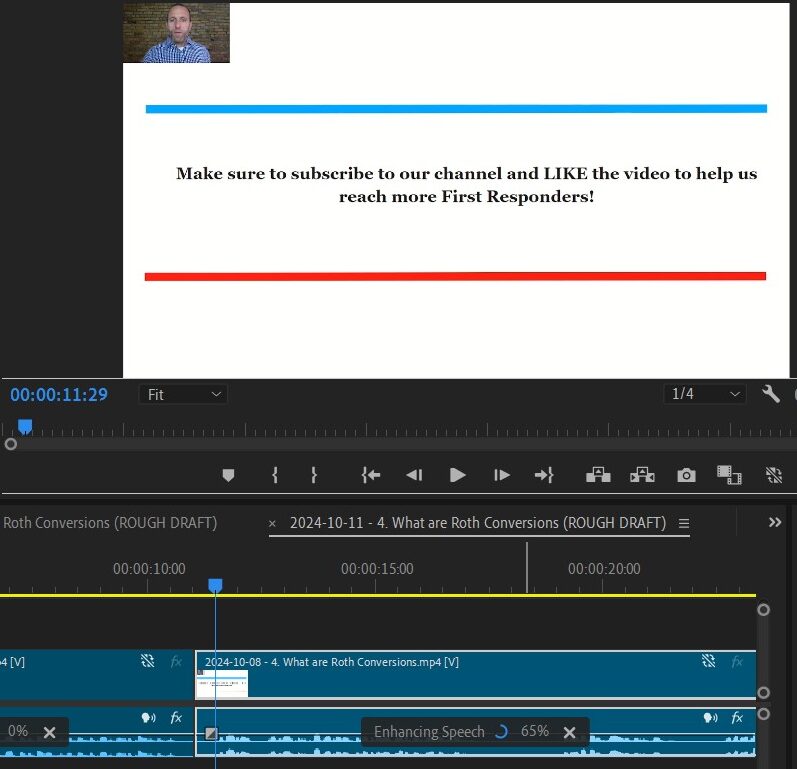The image size is (797, 769).
Task: Open comparison view icon
Action: coord(729,475)
